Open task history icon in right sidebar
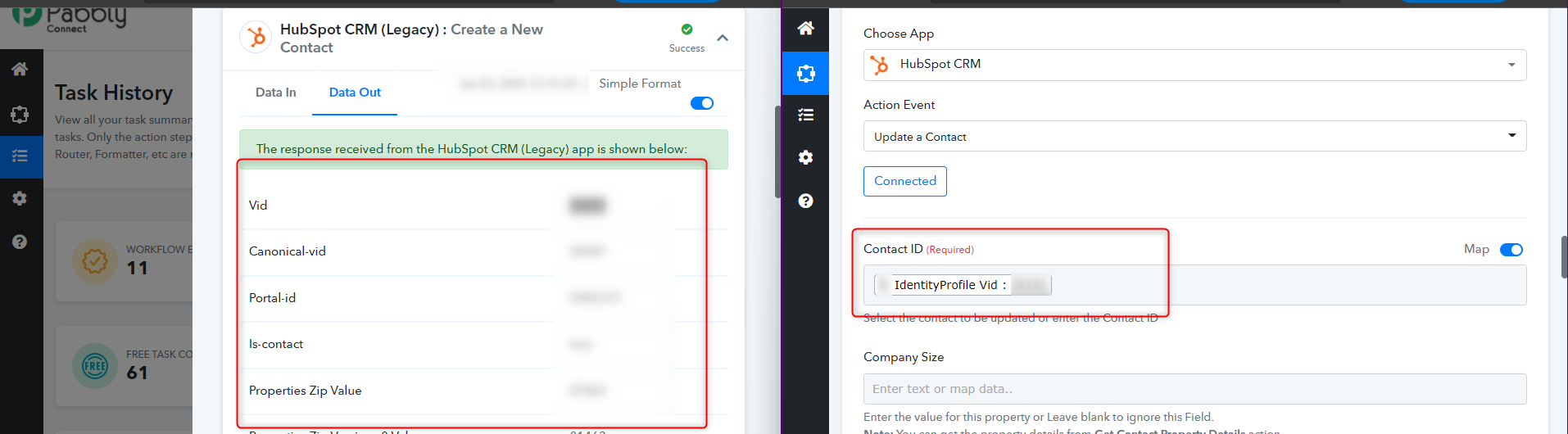The height and width of the screenshot is (434, 1568). 806,115
